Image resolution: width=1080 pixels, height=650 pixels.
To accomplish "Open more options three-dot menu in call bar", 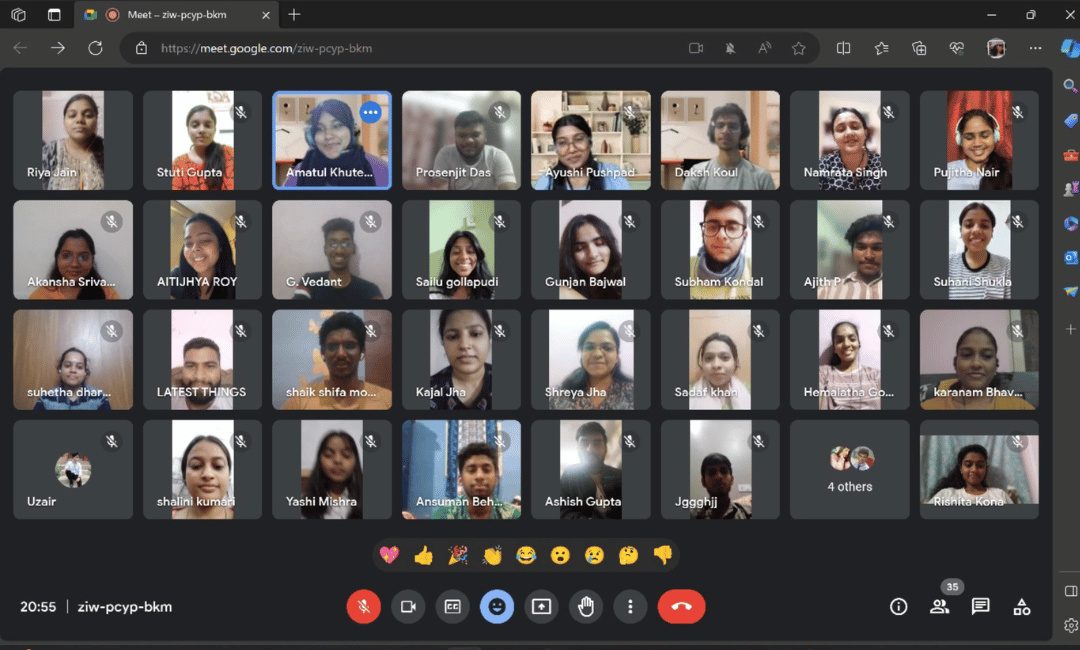I will 630,606.
